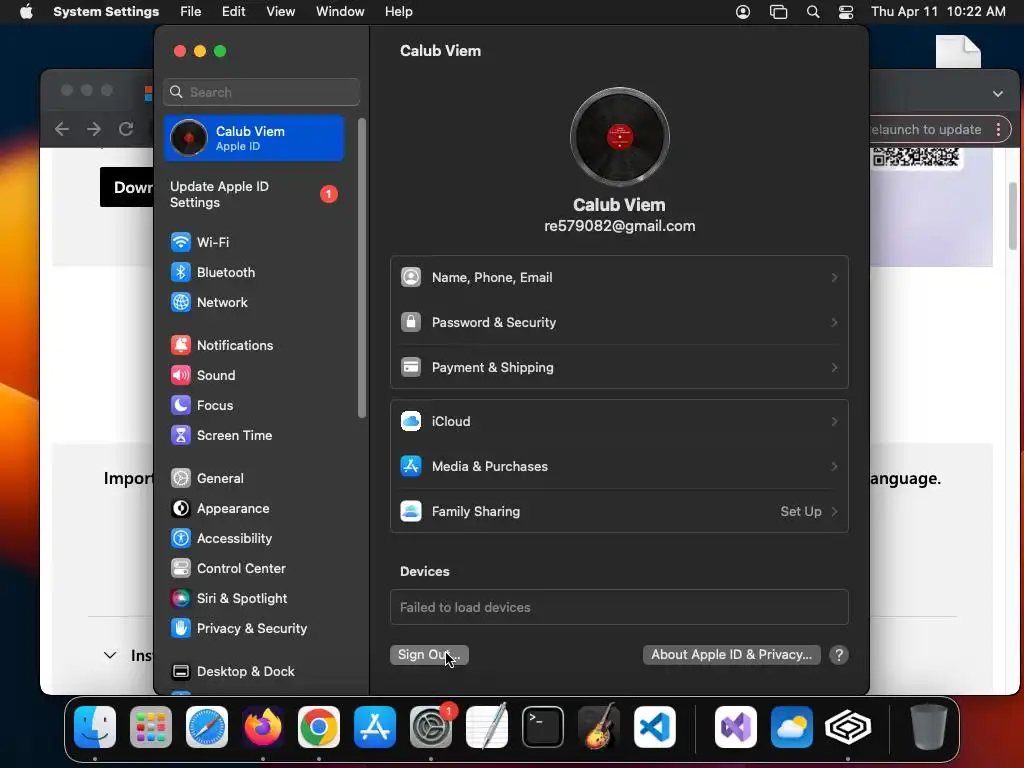Open the Edit menu
The image size is (1024, 768).
point(234,12)
